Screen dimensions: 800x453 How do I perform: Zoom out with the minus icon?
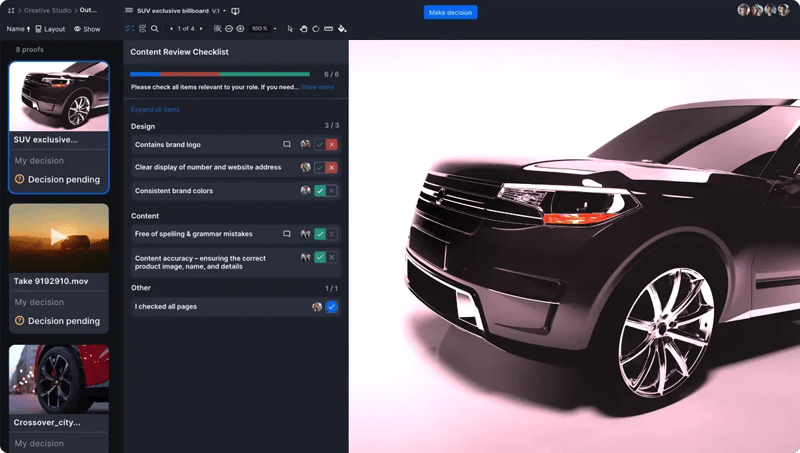pyautogui.click(x=229, y=29)
